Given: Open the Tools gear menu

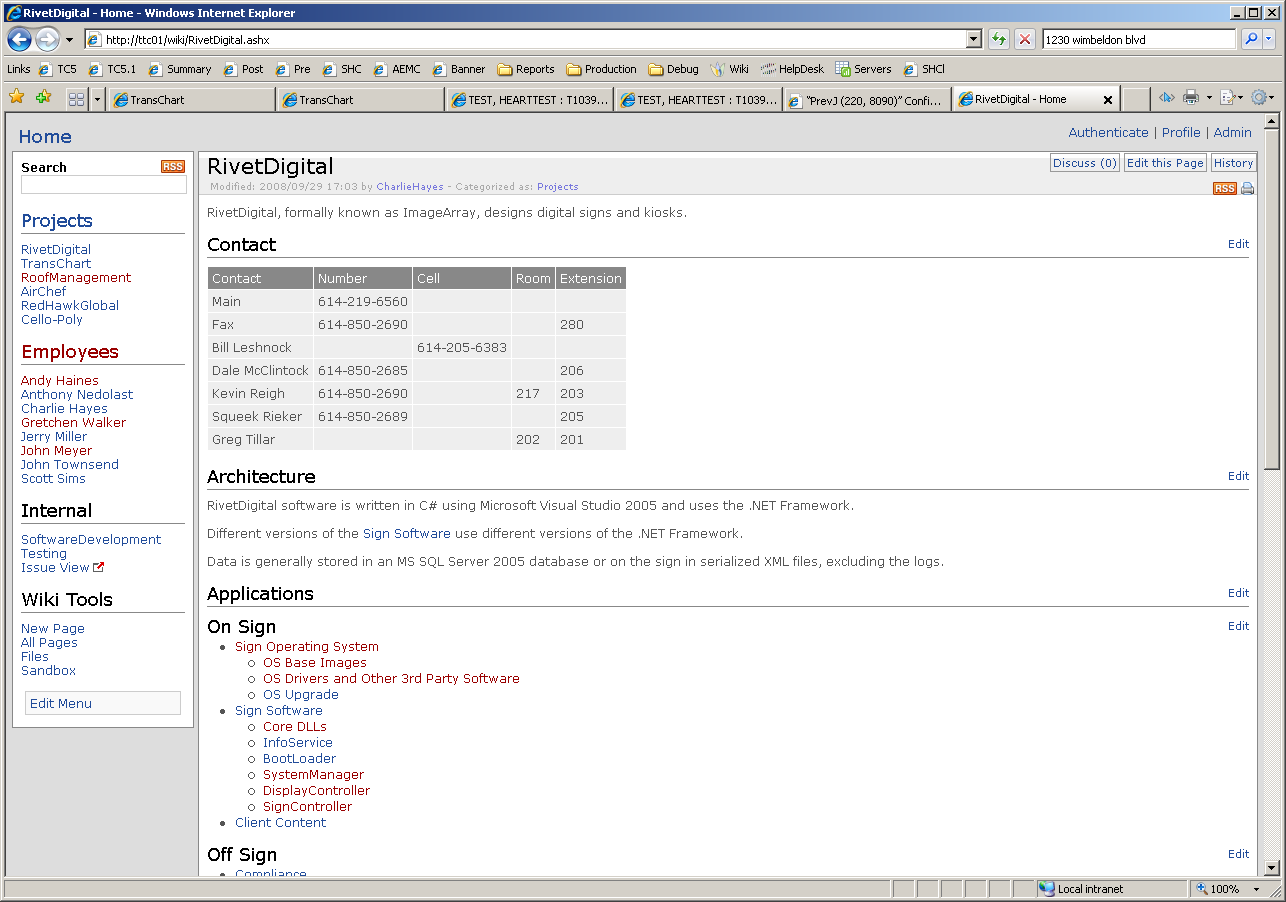Looking at the screenshot, I should (1261, 98).
